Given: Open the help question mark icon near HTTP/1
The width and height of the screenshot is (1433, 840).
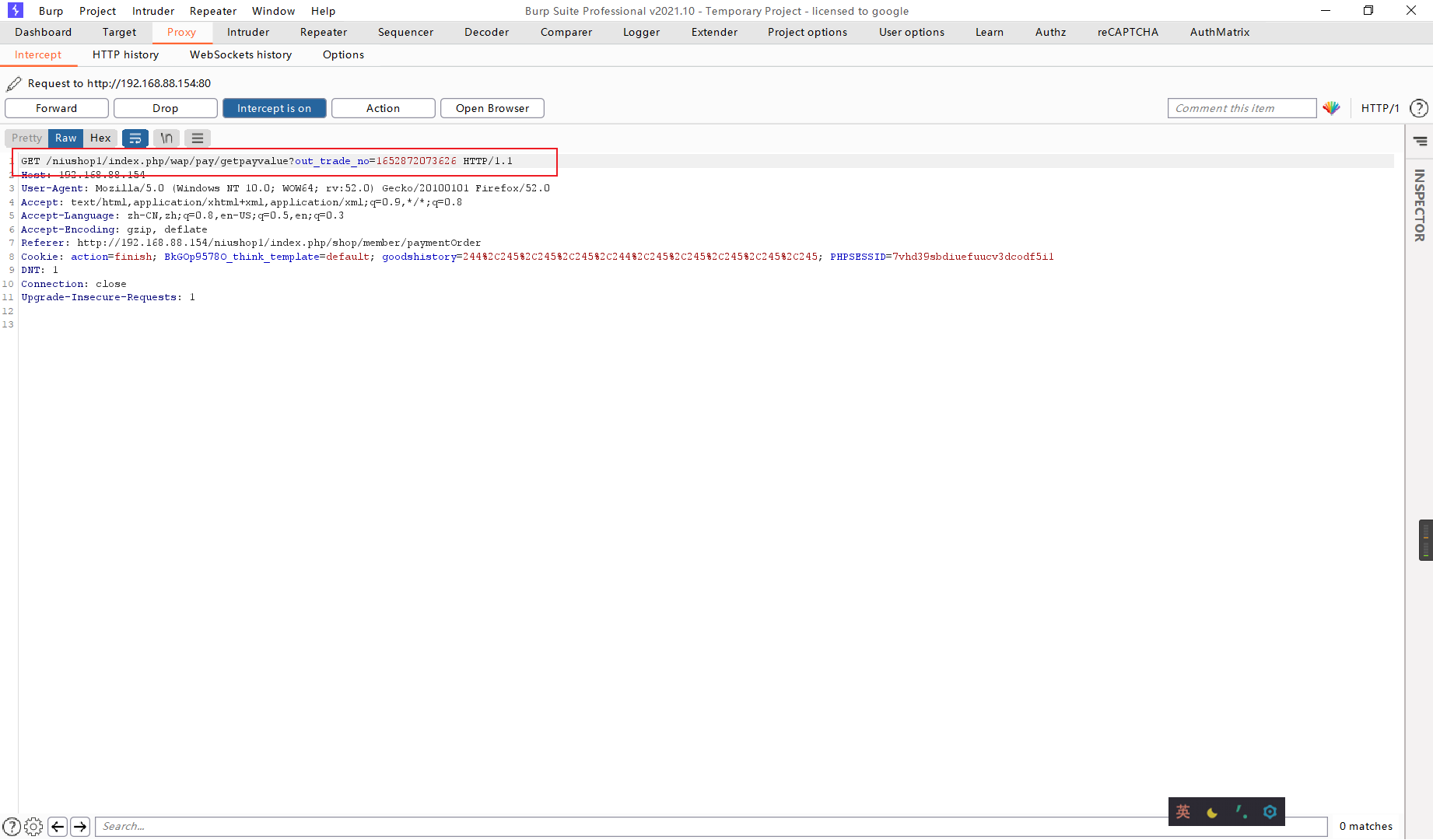Looking at the screenshot, I should pyautogui.click(x=1419, y=108).
